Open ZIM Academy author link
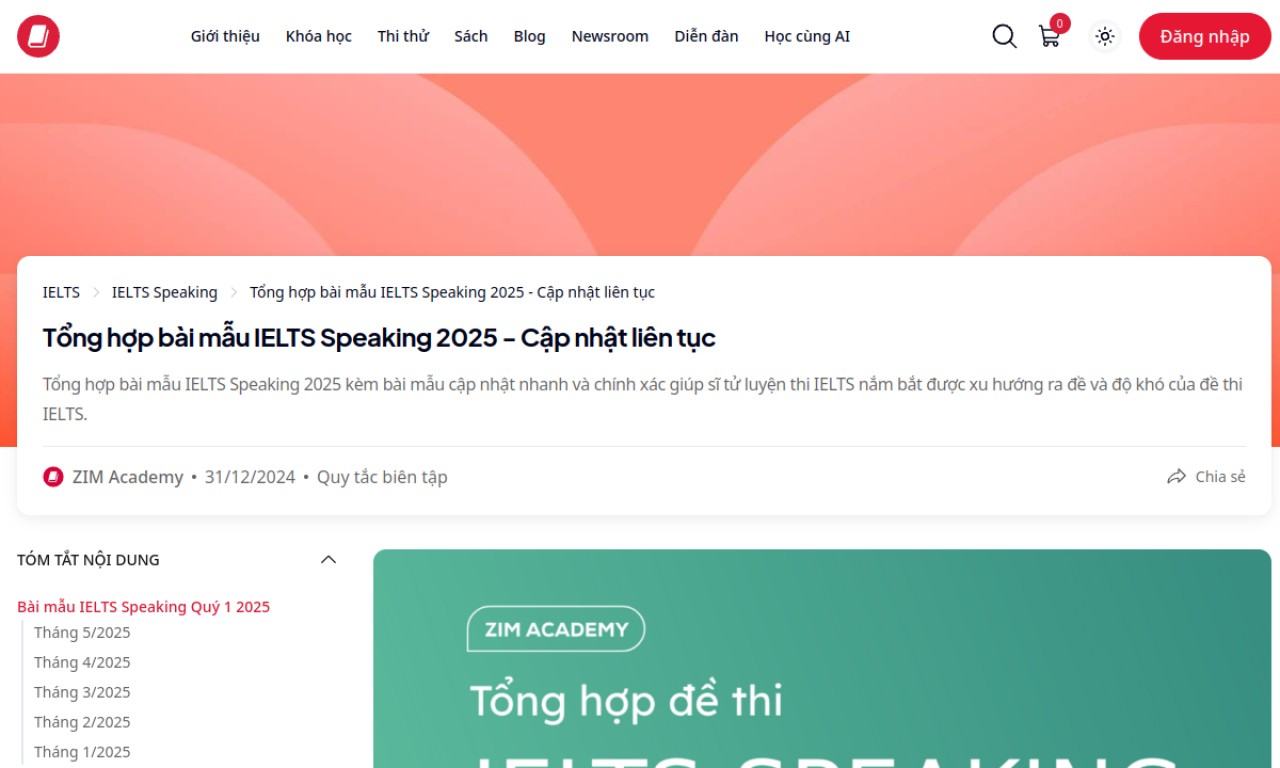 pyautogui.click(x=128, y=477)
